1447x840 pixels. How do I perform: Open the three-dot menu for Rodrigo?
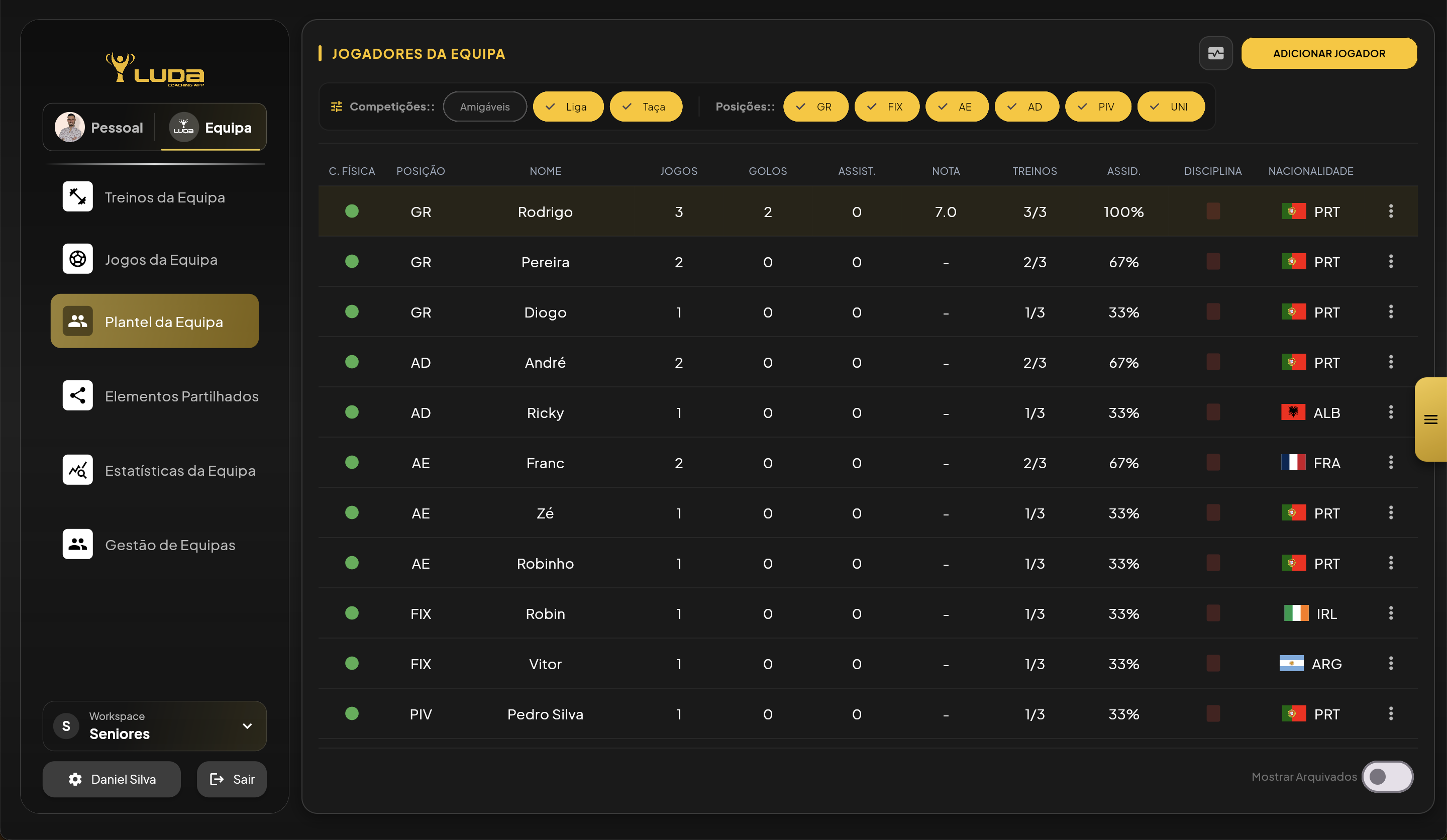pyautogui.click(x=1391, y=212)
